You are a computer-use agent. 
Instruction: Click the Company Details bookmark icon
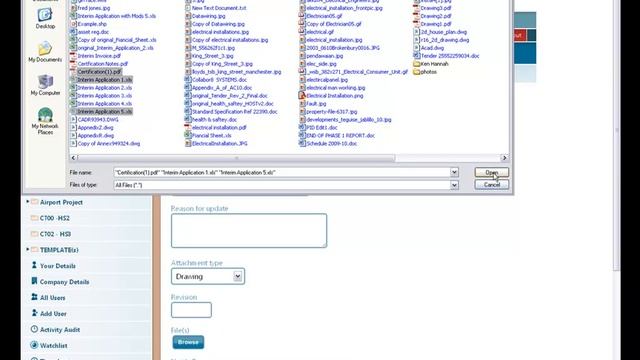coord(34,281)
